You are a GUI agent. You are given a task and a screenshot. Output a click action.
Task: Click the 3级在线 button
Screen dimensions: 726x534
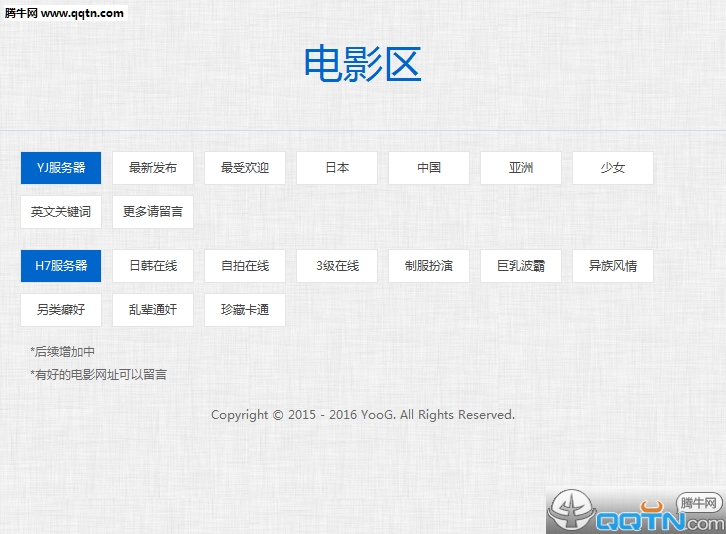(x=337, y=266)
